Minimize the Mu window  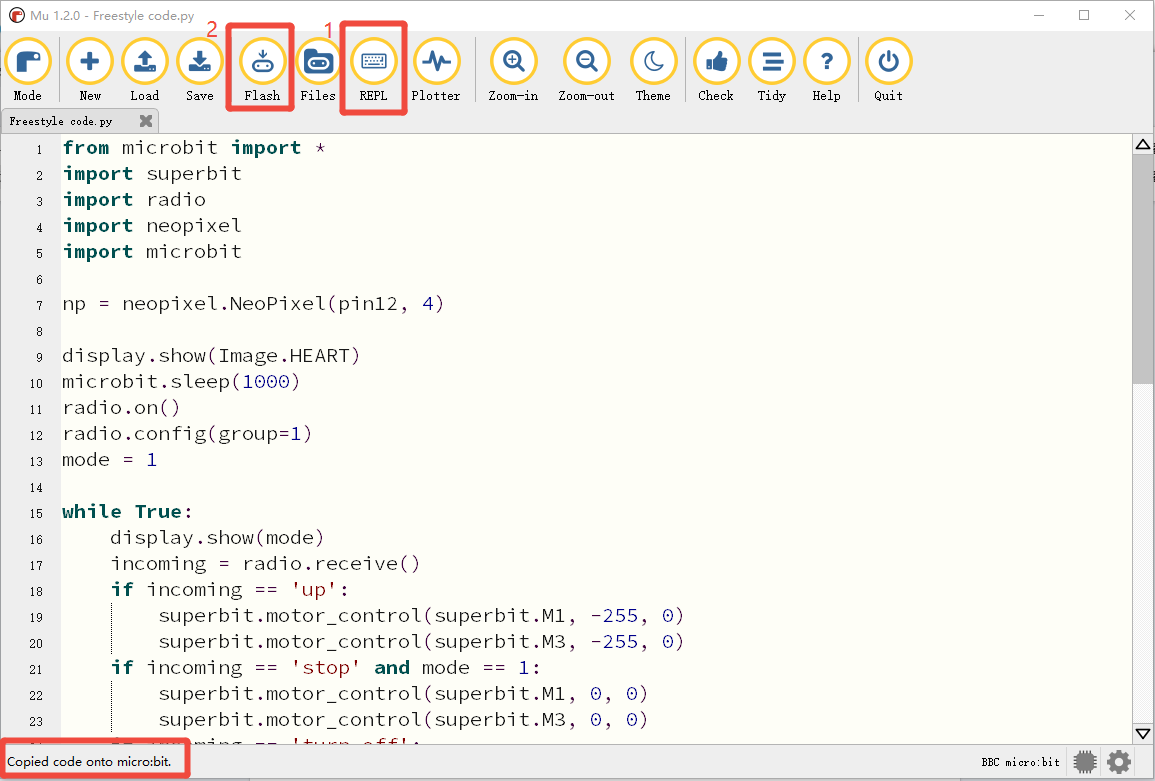[1039, 15]
